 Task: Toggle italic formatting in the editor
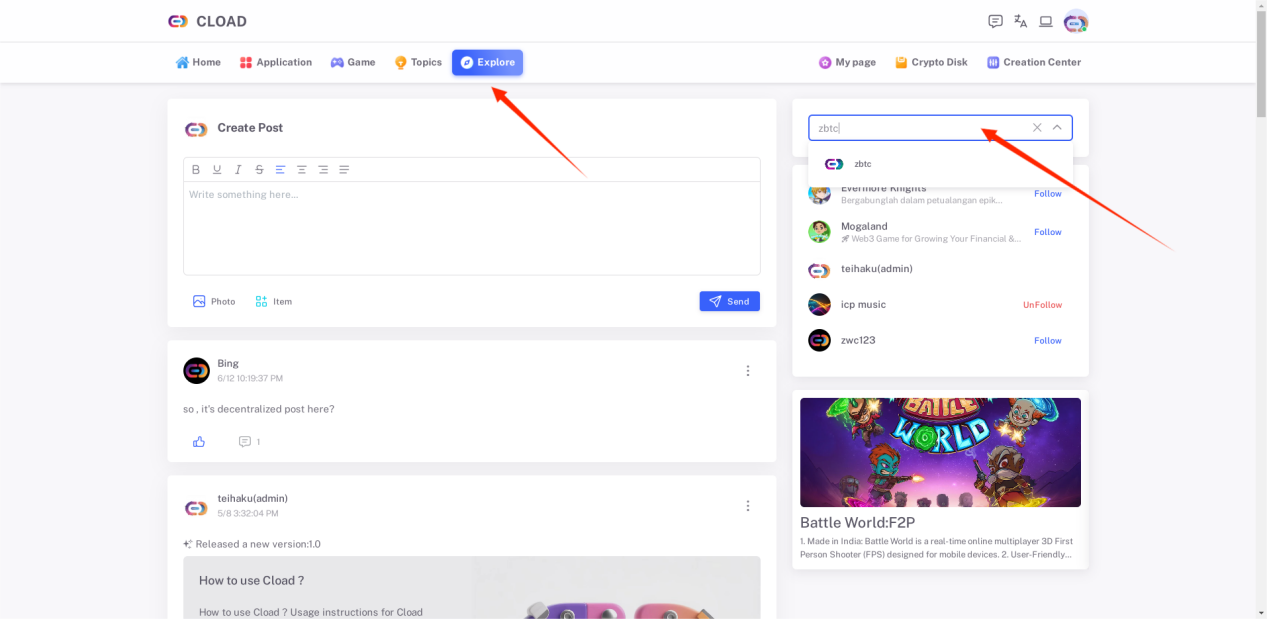[238, 169]
